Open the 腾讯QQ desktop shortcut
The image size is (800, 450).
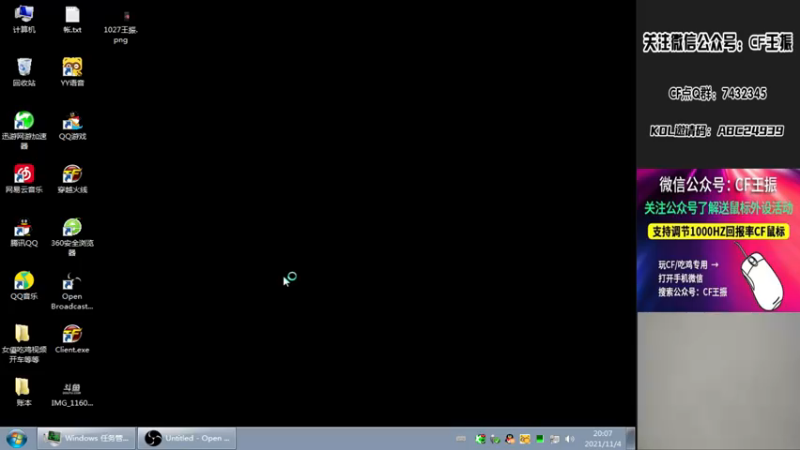(x=24, y=233)
